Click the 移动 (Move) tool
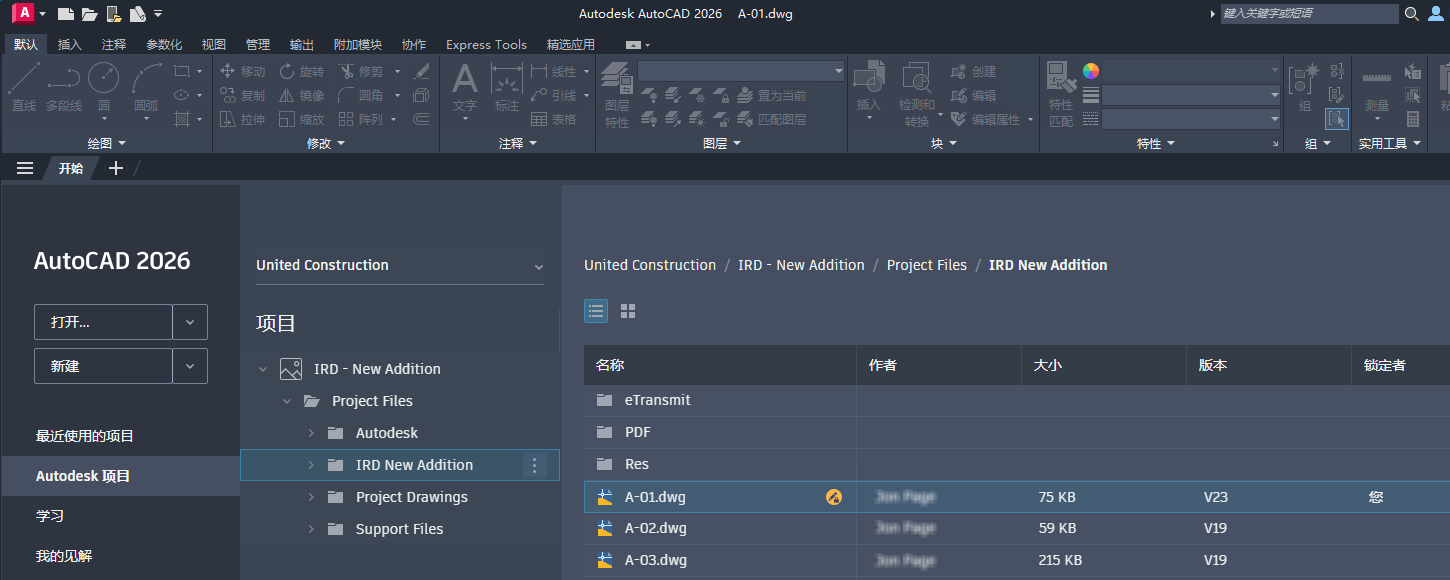Viewport: 1450px width, 580px height. point(242,71)
